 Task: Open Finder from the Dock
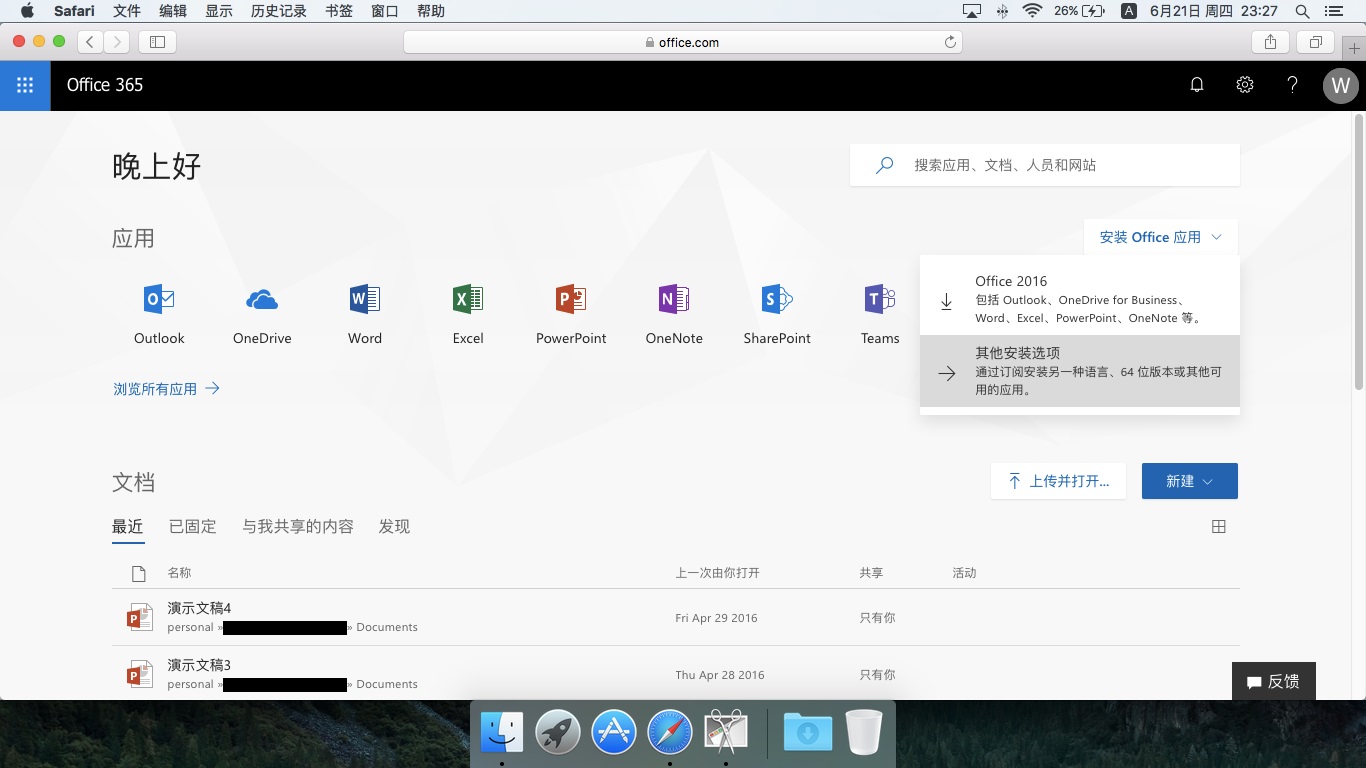click(502, 732)
